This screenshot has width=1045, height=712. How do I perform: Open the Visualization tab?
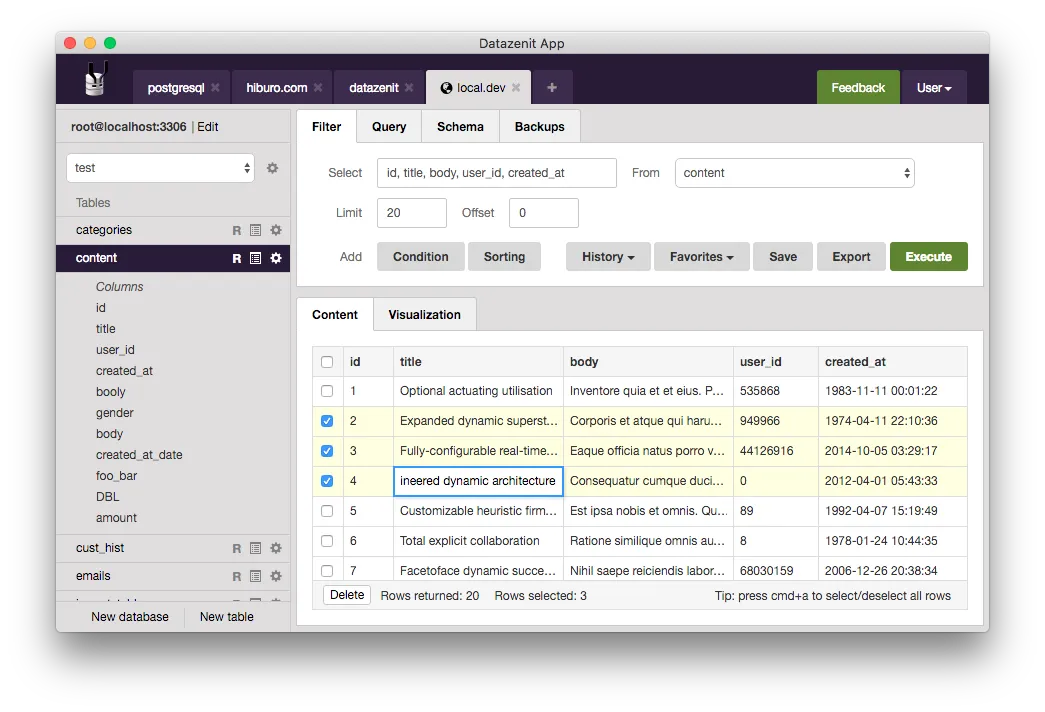[424, 314]
